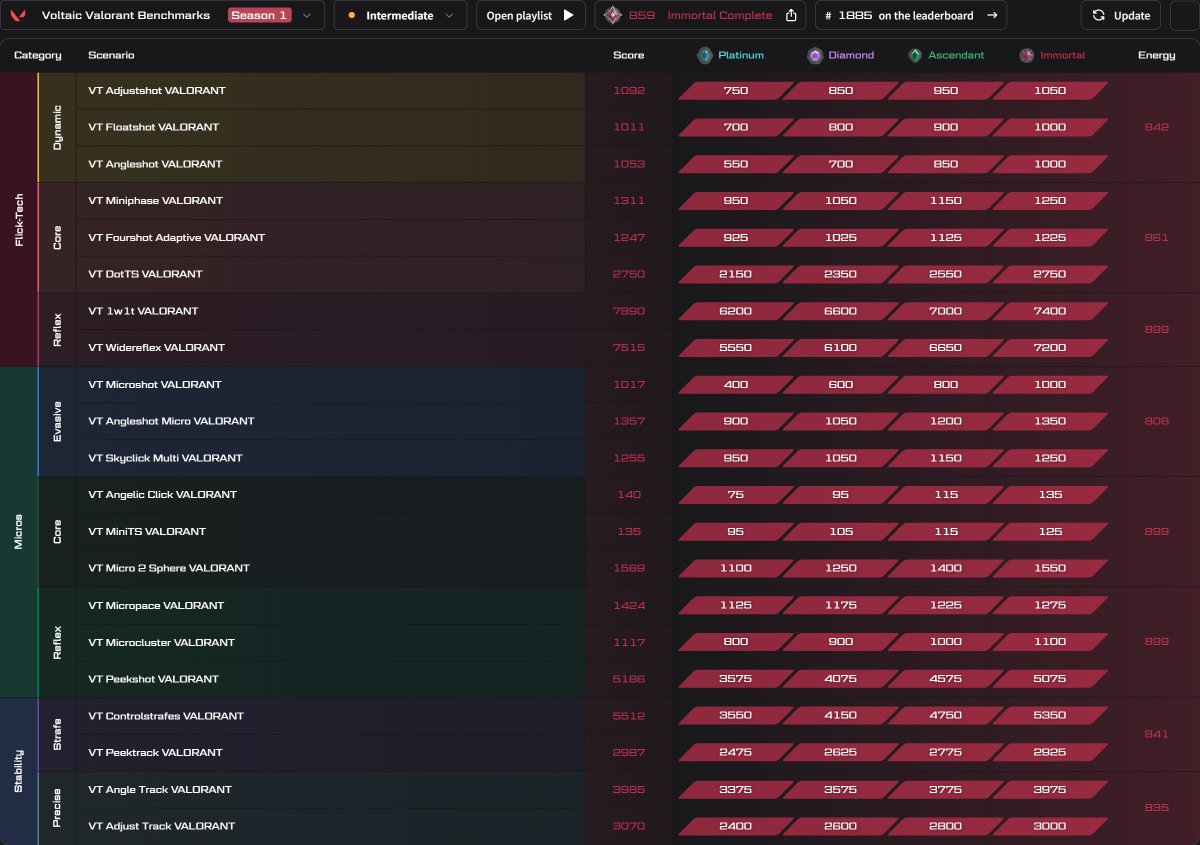Click the 5186 score for VT Peekshot
Image resolution: width=1200 pixels, height=845 pixels.
click(x=629, y=679)
